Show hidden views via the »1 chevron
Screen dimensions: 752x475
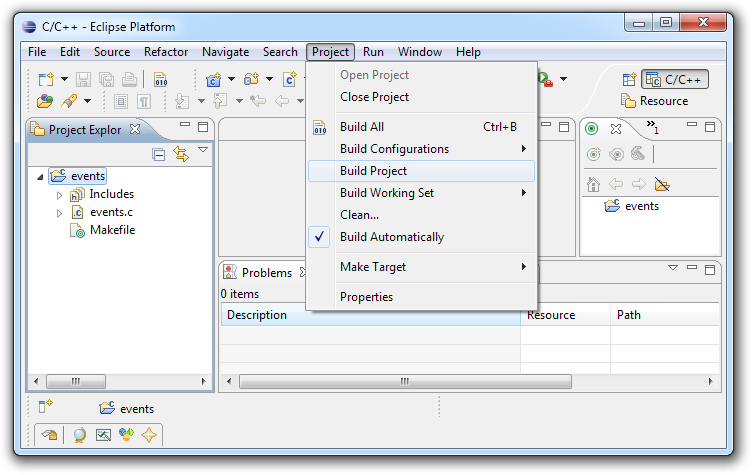tap(653, 127)
